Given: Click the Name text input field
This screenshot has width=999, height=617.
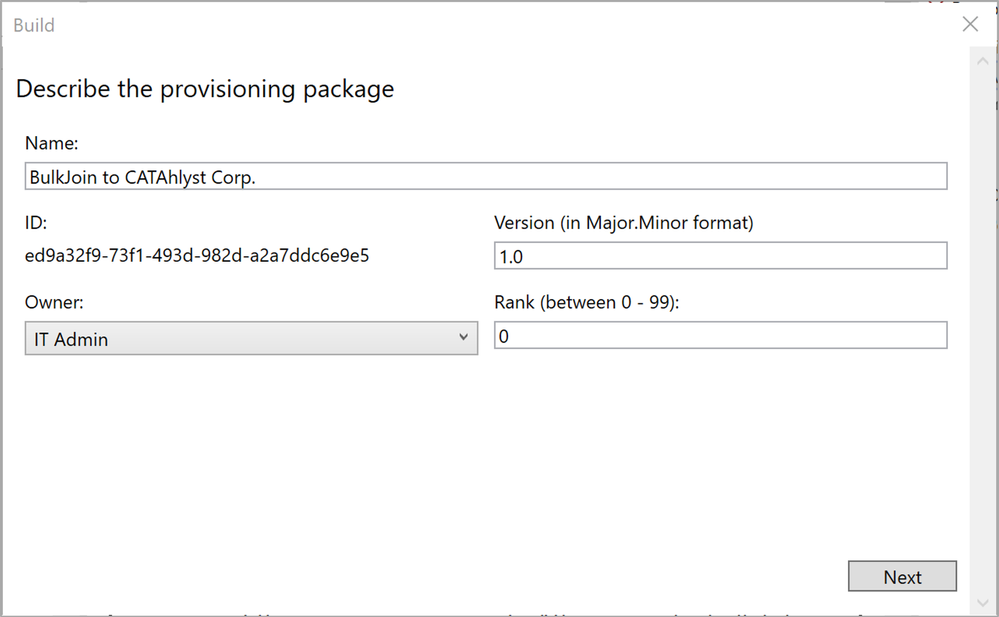Looking at the screenshot, I should pyautogui.click(x=600, y=177).
